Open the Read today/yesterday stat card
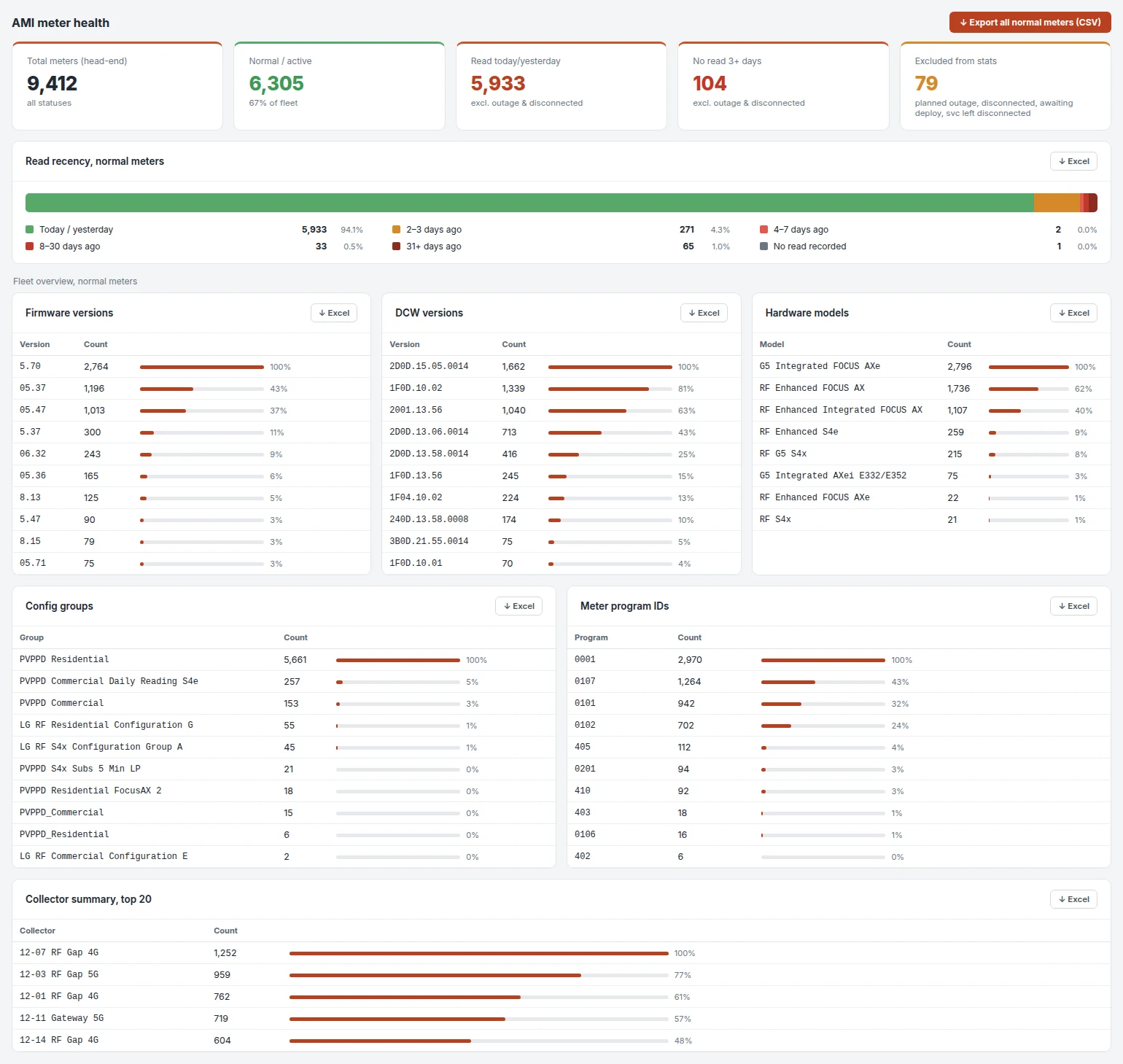The height and width of the screenshot is (1064, 1123). pos(561,86)
